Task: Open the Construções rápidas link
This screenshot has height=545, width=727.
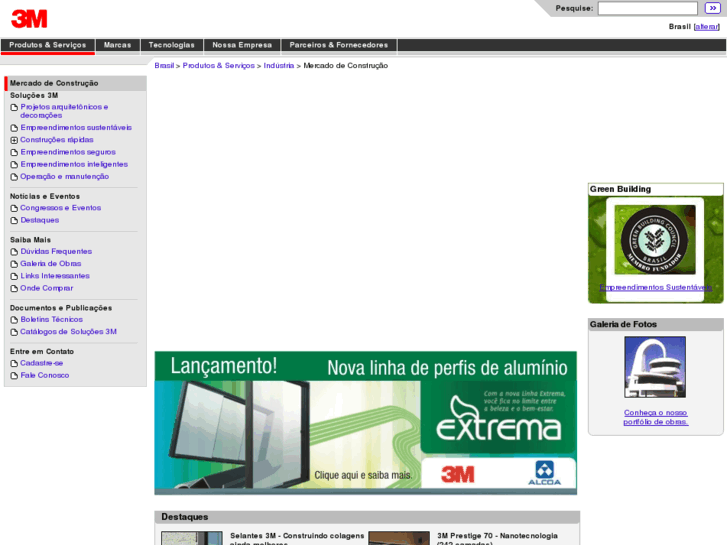Action: 57,140
